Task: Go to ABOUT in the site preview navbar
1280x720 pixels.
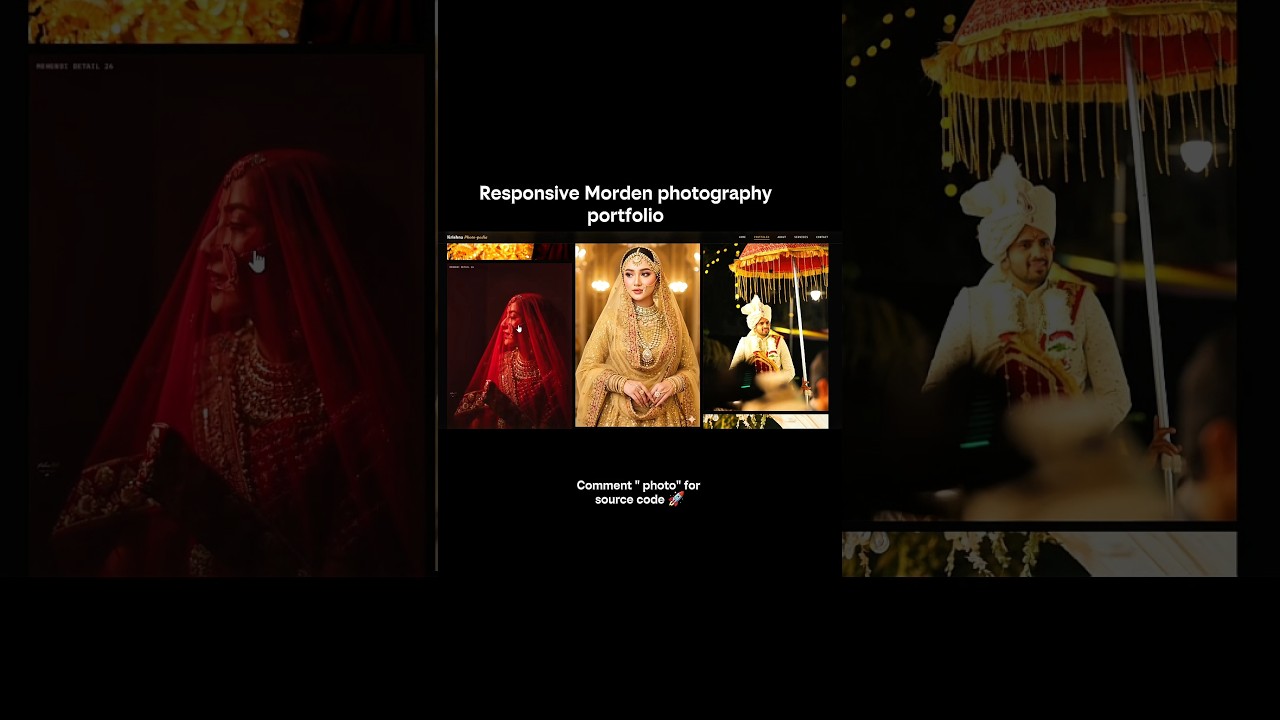Action: tap(782, 237)
